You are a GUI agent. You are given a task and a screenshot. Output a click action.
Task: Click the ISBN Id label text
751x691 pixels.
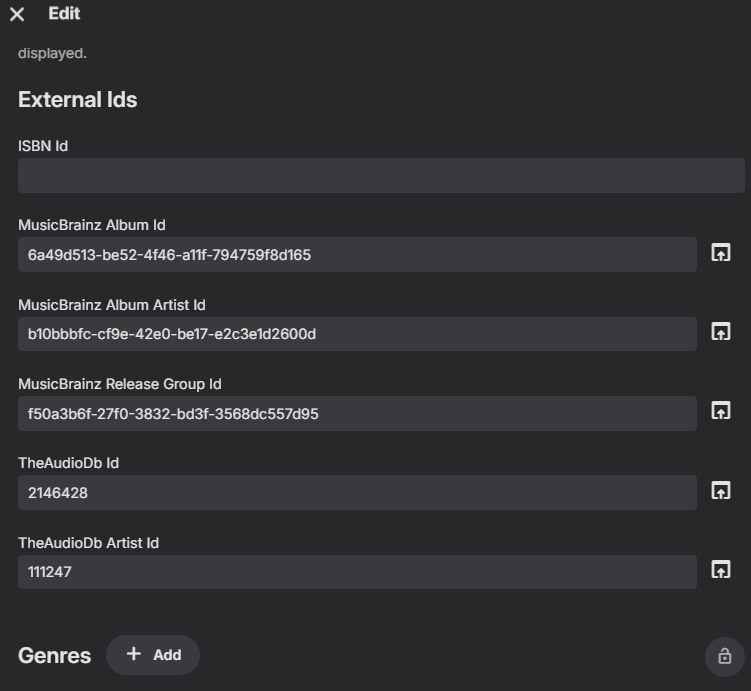click(43, 146)
